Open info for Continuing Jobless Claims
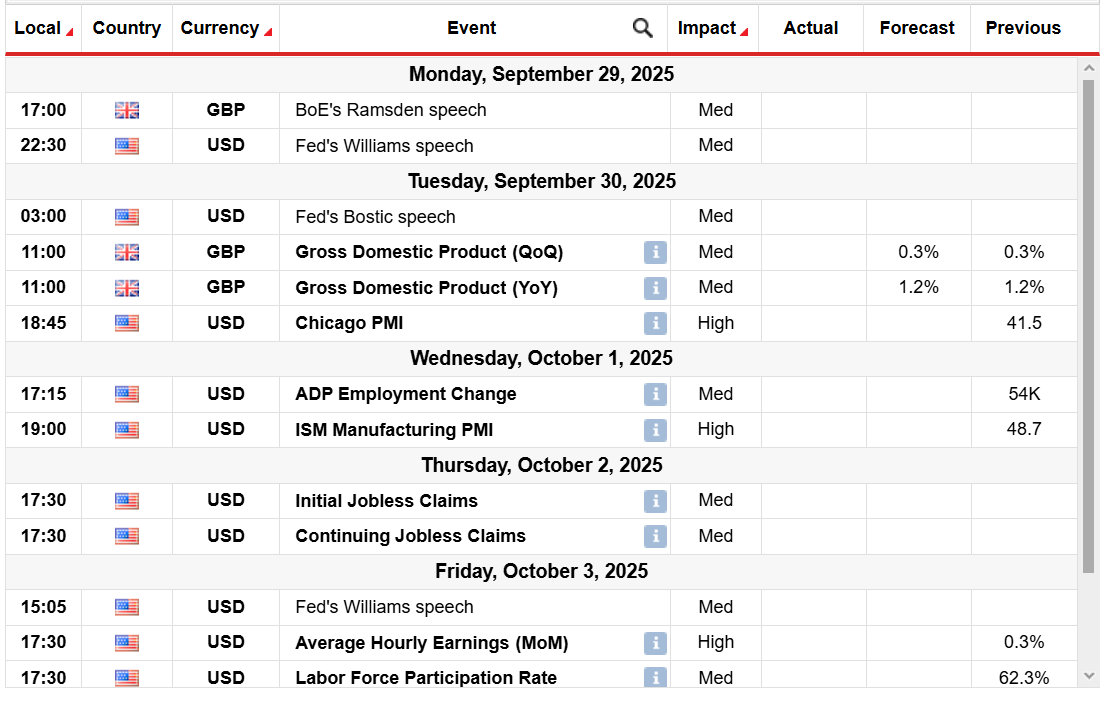 click(x=655, y=536)
